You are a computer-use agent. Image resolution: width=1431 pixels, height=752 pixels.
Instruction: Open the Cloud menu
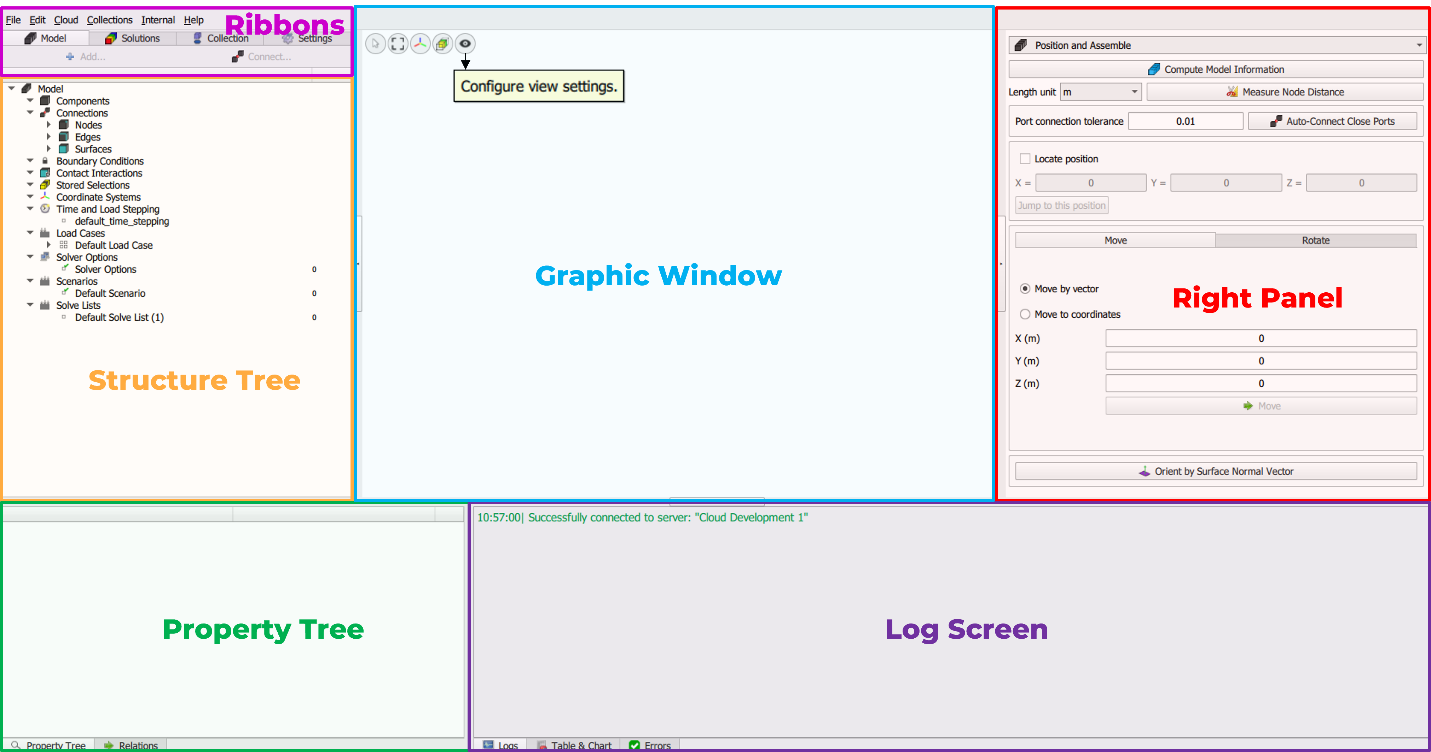[66, 20]
